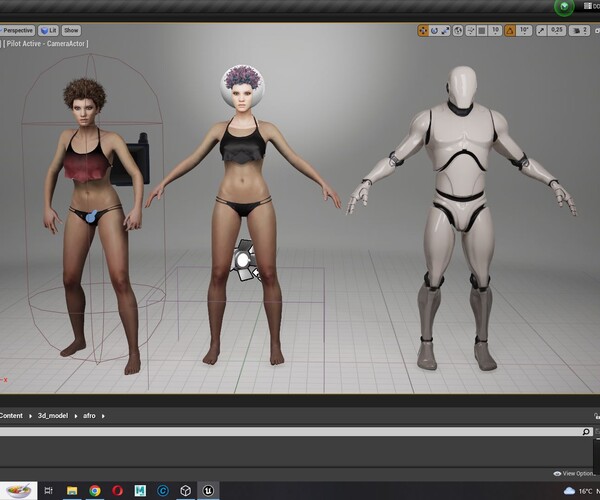
Task: Expand arrow after afro breadcrumb
Action: pyautogui.click(x=103, y=416)
